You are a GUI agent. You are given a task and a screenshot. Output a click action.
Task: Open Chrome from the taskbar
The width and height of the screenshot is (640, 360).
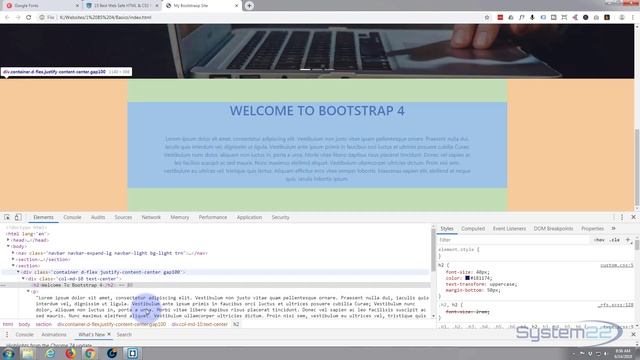coord(90,353)
